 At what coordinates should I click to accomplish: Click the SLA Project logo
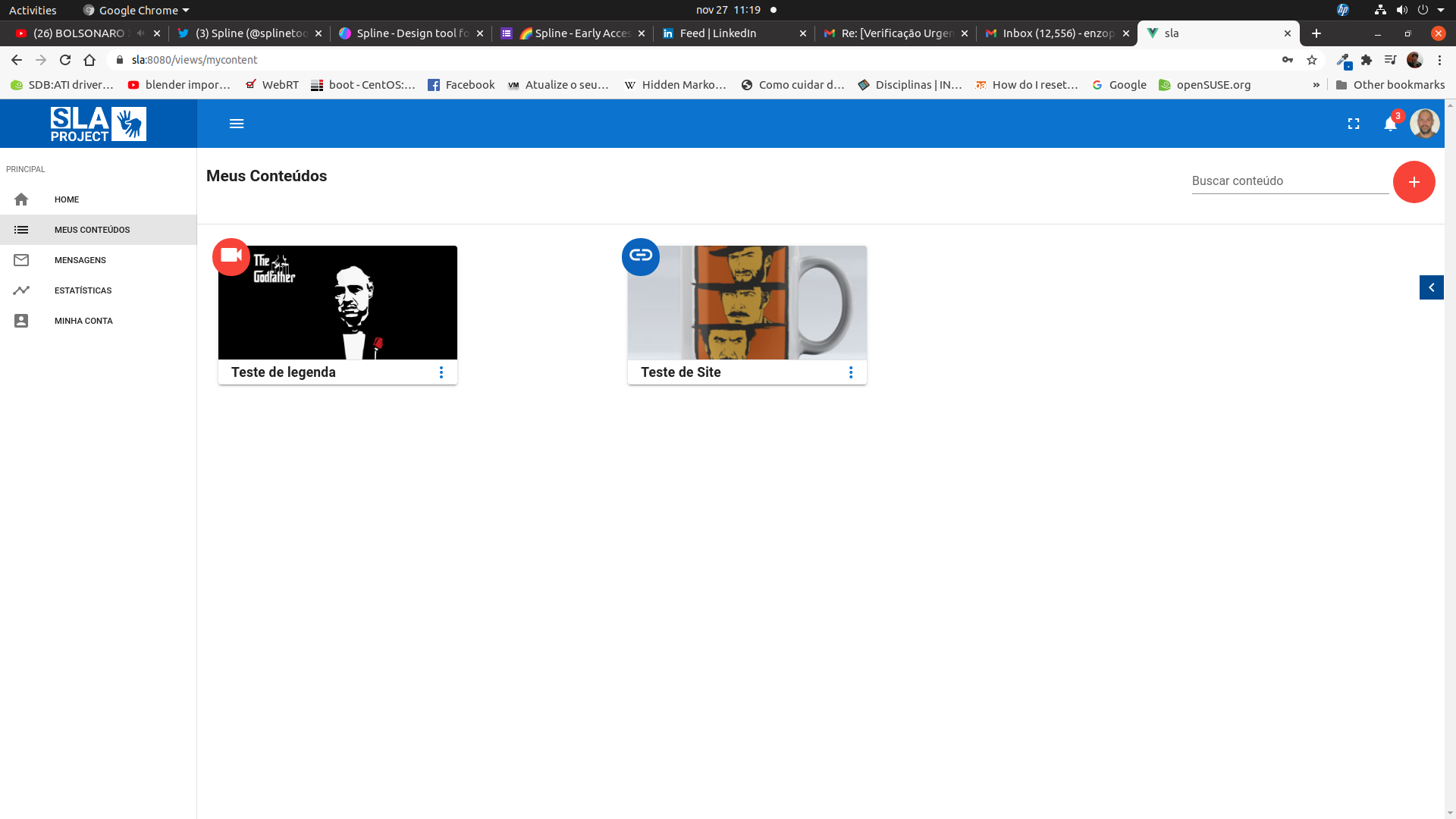(99, 124)
